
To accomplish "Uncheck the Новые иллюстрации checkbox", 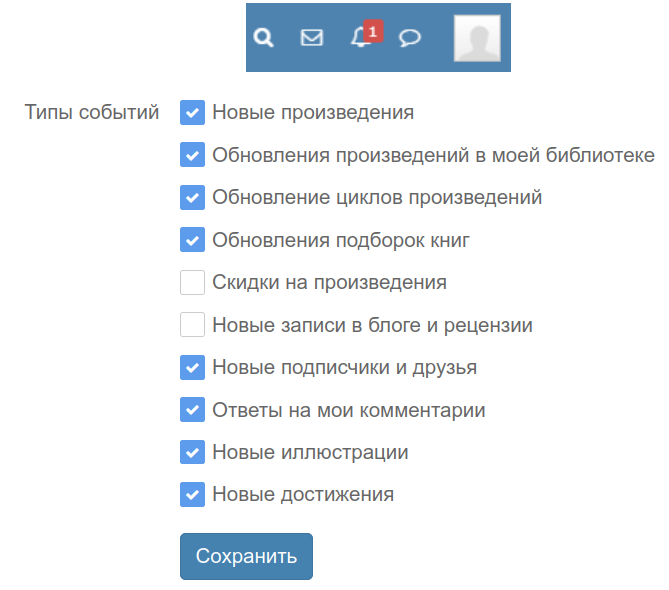I will click(193, 452).
